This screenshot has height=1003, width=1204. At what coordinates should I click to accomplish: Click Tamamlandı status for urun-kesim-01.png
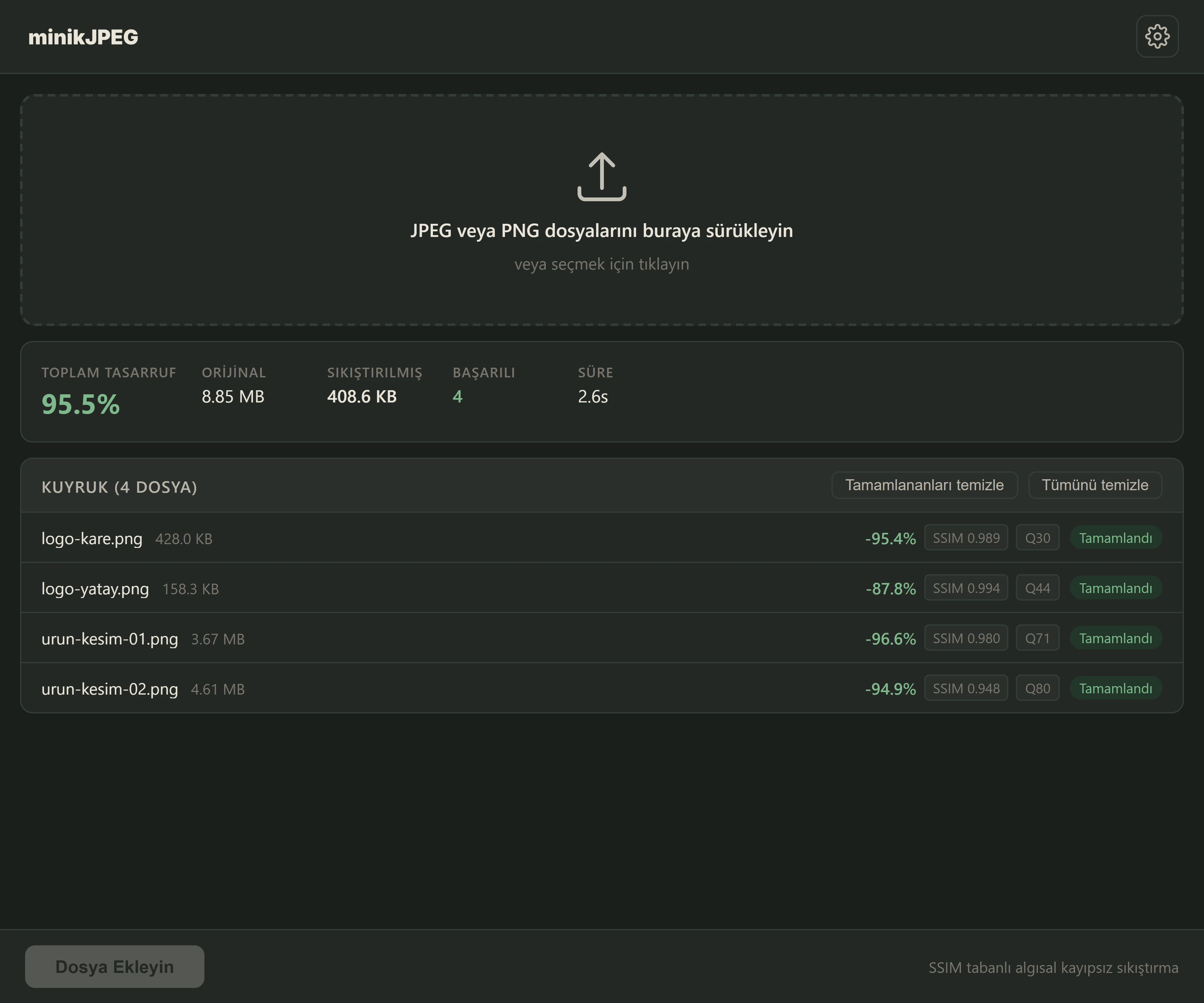(1116, 638)
